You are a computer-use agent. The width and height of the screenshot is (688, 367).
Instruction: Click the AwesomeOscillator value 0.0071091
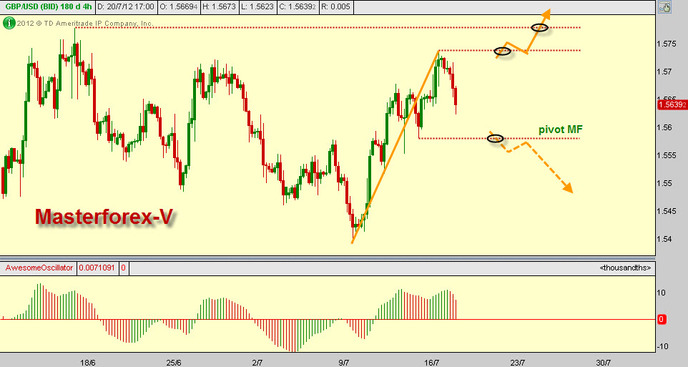click(x=97, y=268)
